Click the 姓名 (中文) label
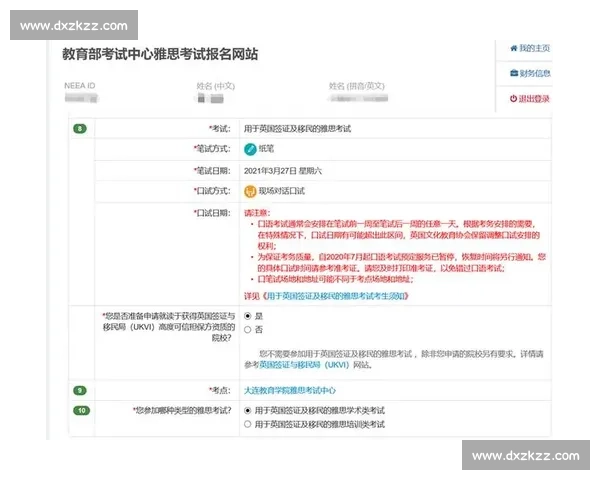600x480 pixels. pos(215,86)
